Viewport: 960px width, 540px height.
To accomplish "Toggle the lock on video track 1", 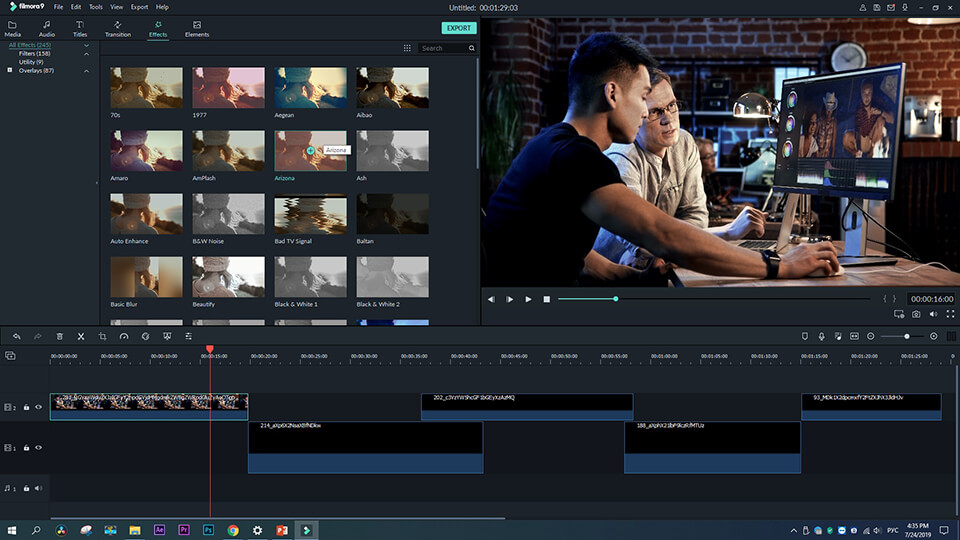I will (26, 448).
